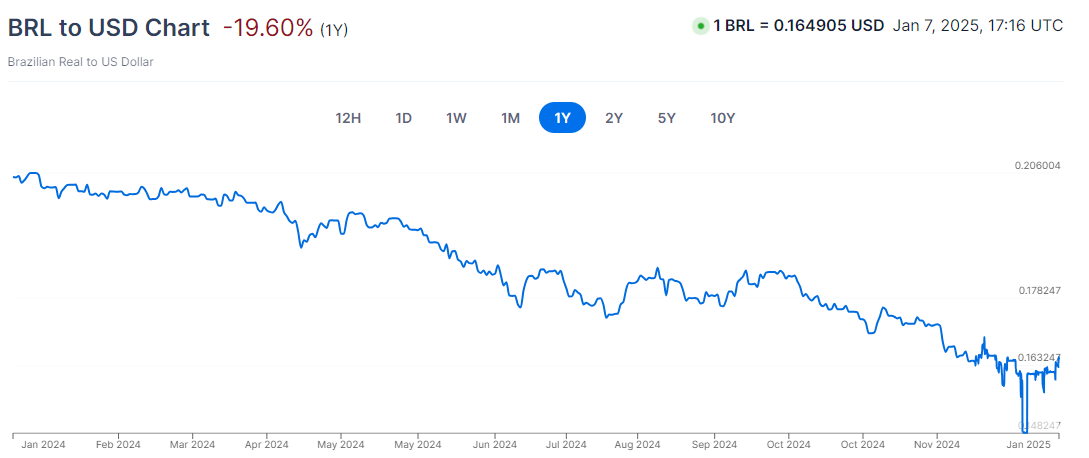This screenshot has width=1089, height=458.
Task: Click the Sep 2024 axis marker
Action: coord(715,444)
